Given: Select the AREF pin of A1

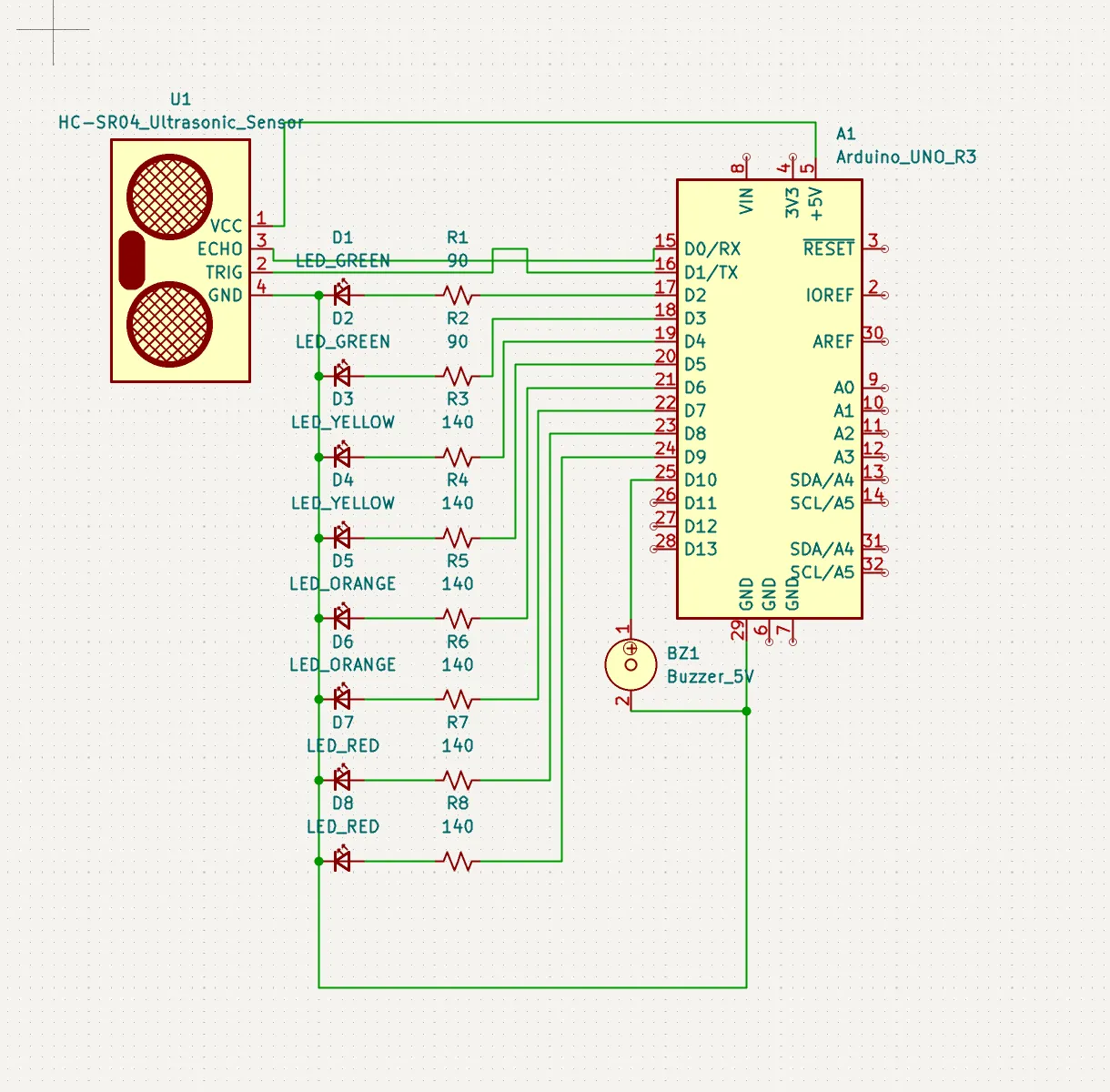Looking at the screenshot, I should click(834, 342).
